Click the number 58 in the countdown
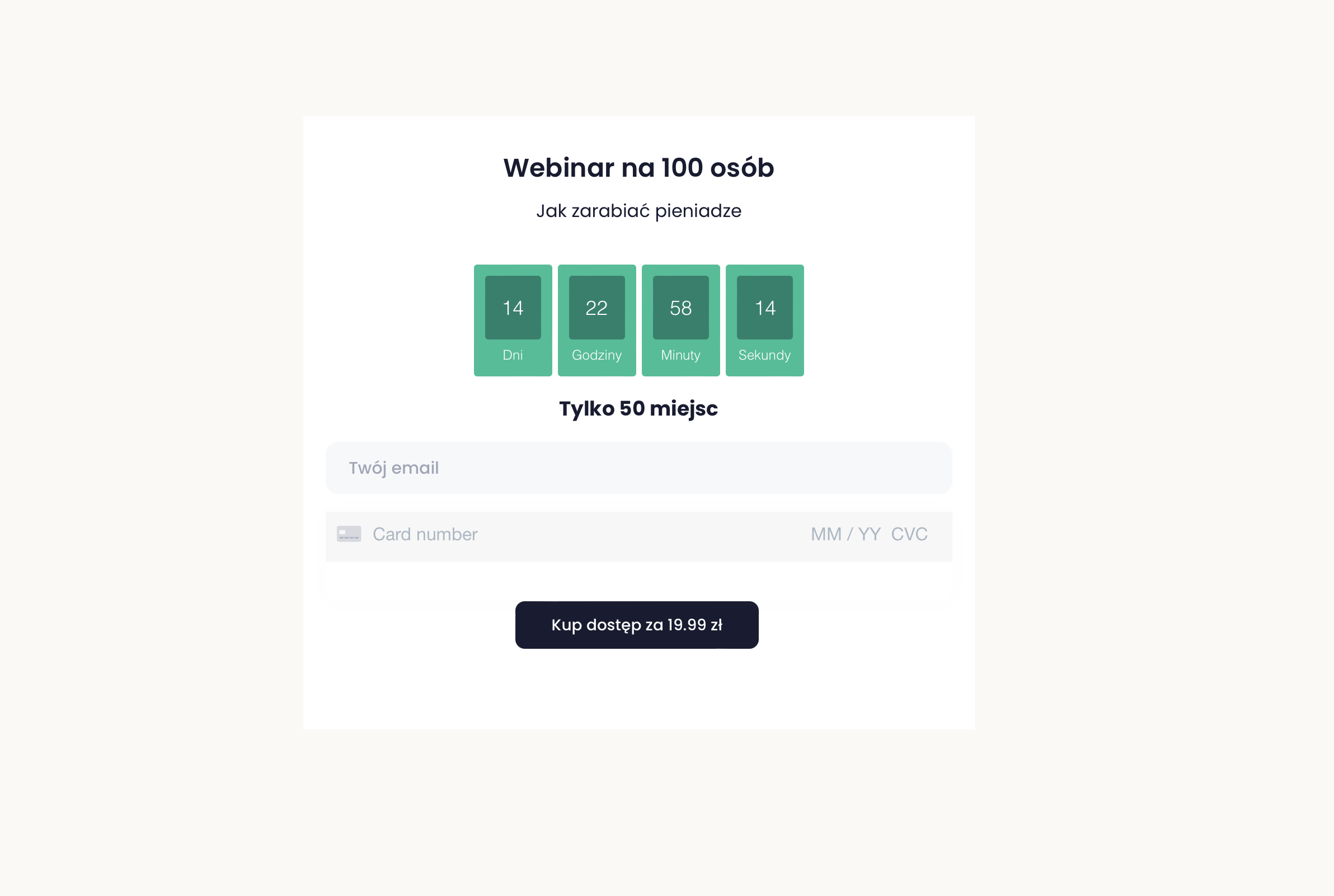The image size is (1334, 896). pos(681,308)
